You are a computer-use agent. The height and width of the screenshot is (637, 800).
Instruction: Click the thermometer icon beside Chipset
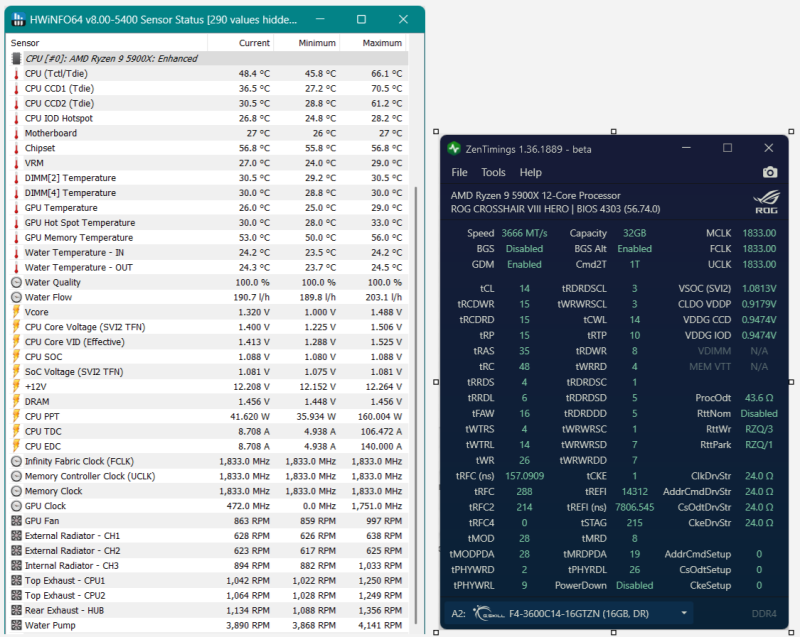click(16, 148)
